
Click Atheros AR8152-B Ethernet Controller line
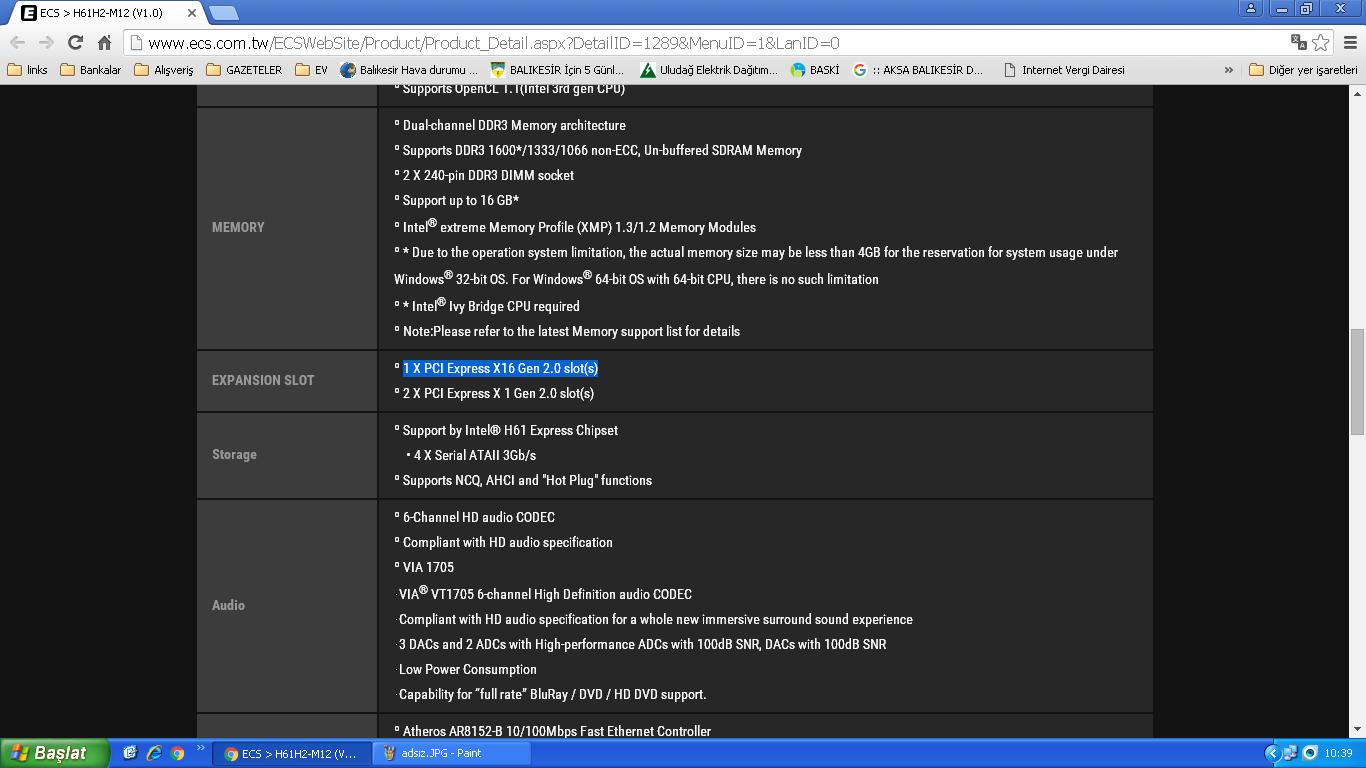click(556, 731)
